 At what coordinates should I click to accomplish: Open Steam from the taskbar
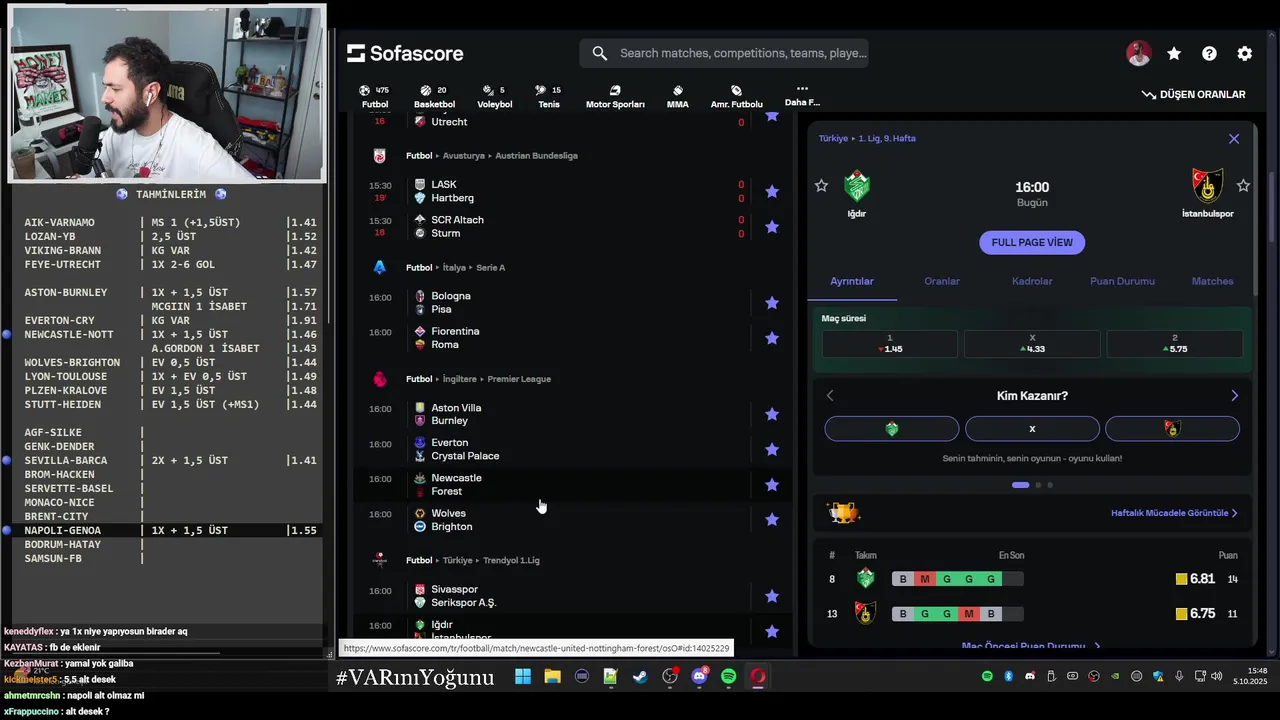point(640,677)
